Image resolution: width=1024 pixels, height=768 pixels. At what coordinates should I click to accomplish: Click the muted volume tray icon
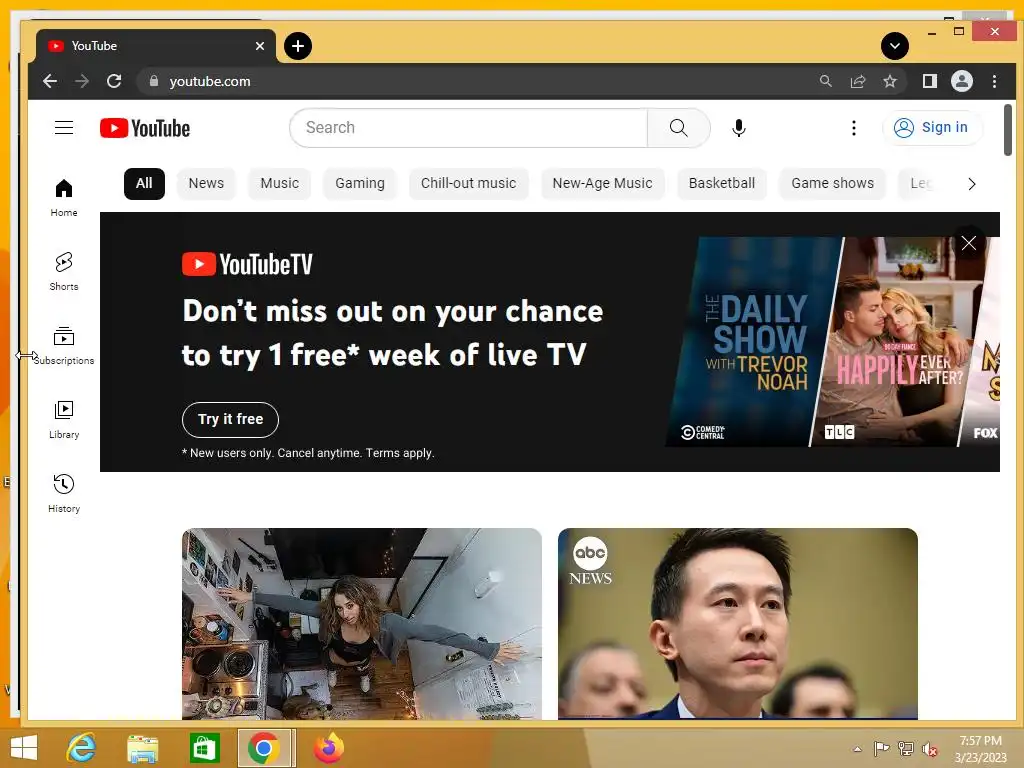929,750
